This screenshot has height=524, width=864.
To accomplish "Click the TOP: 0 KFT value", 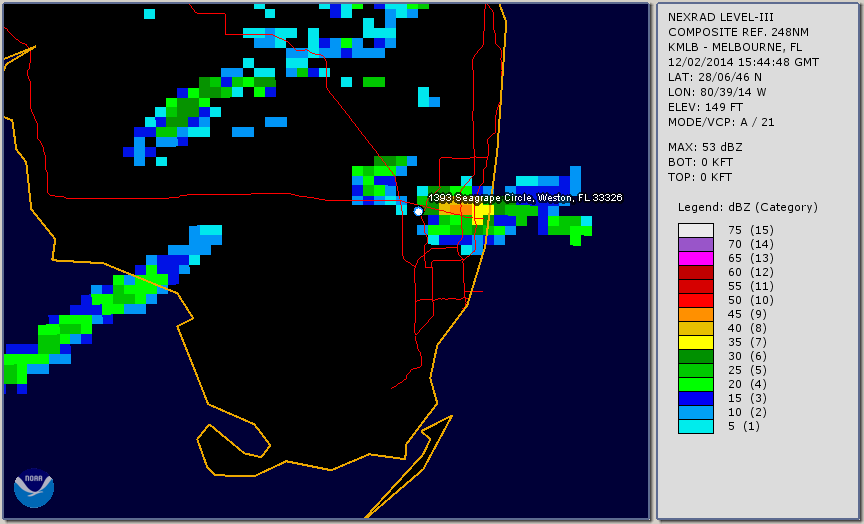I will (700, 177).
